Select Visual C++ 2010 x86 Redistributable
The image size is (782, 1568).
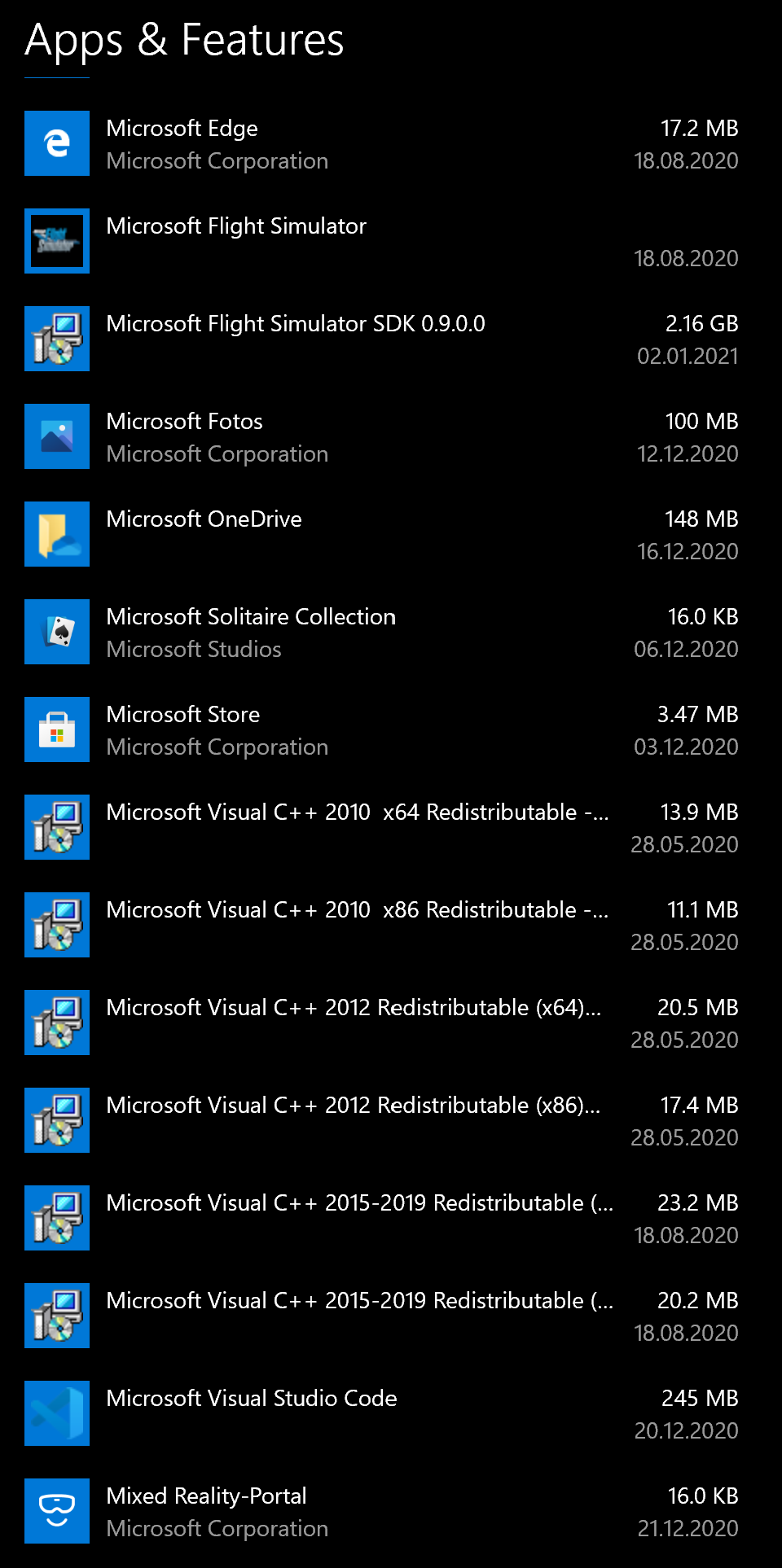[x=357, y=910]
